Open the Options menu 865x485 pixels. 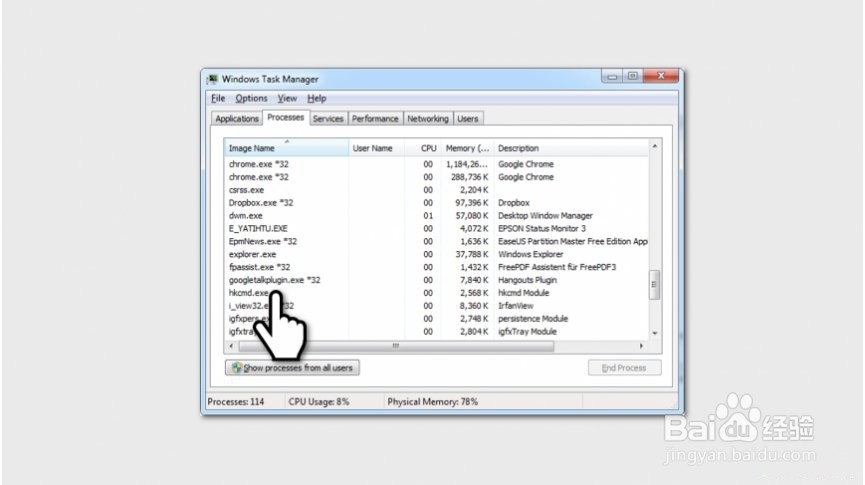tap(251, 98)
